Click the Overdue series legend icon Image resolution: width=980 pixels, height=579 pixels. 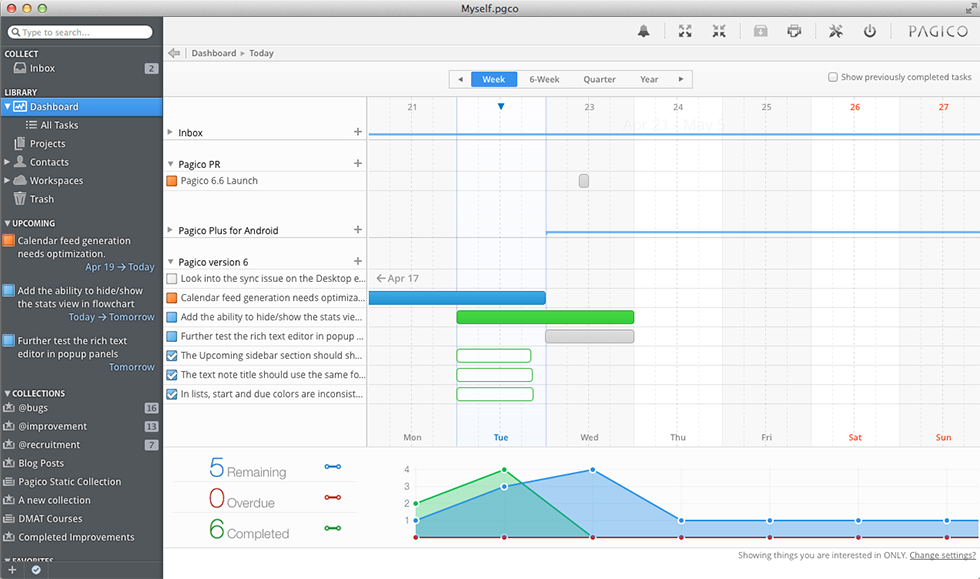[x=332, y=498]
